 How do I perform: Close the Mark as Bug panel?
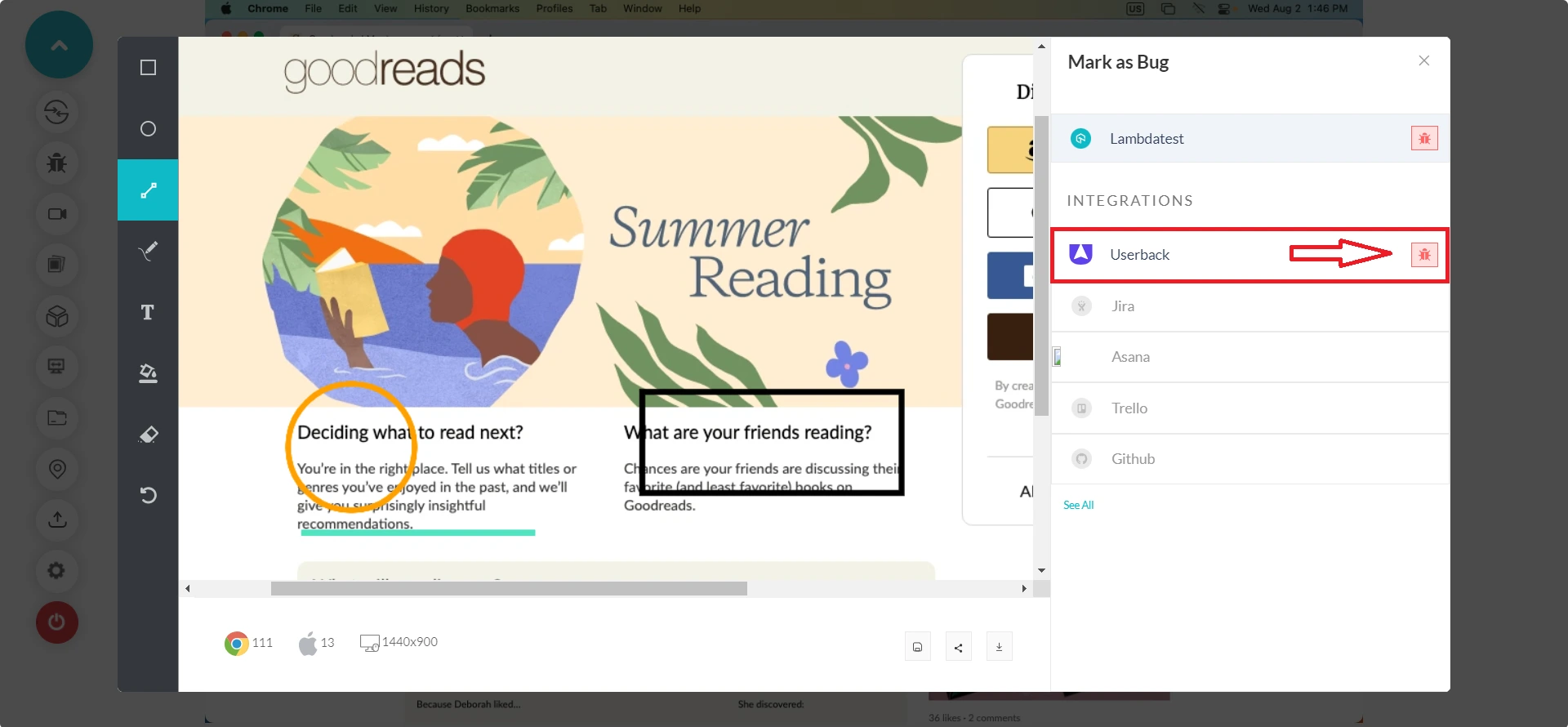pyautogui.click(x=1423, y=61)
